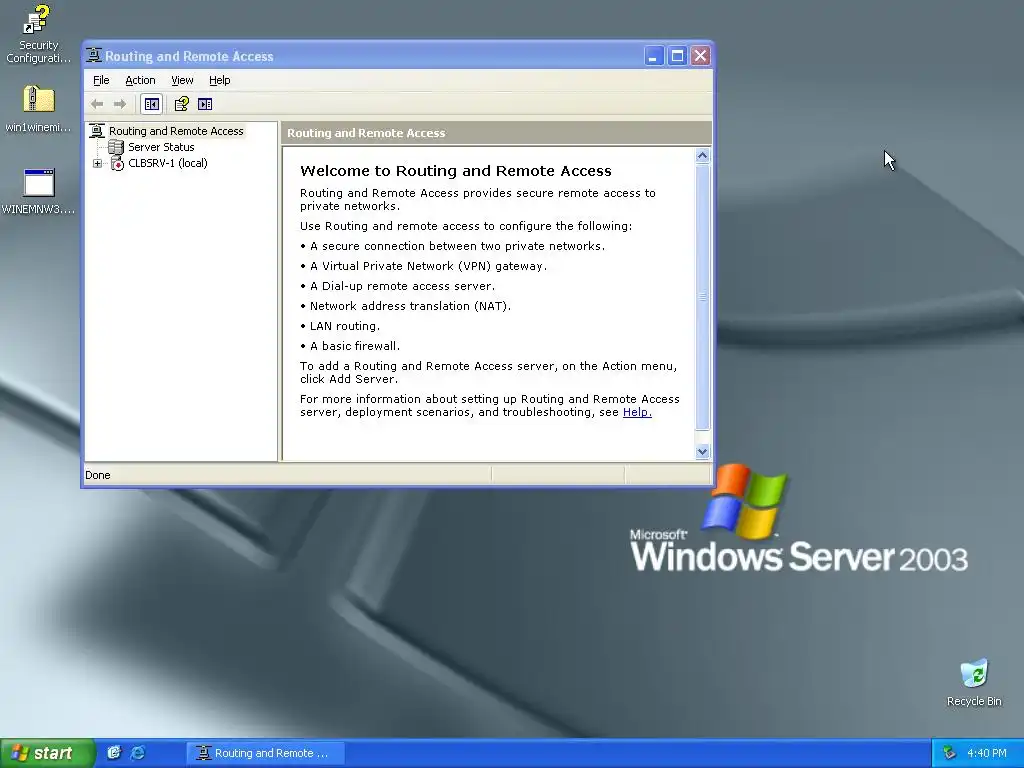
Task: Click the Done status bar text
Action: (x=98, y=475)
